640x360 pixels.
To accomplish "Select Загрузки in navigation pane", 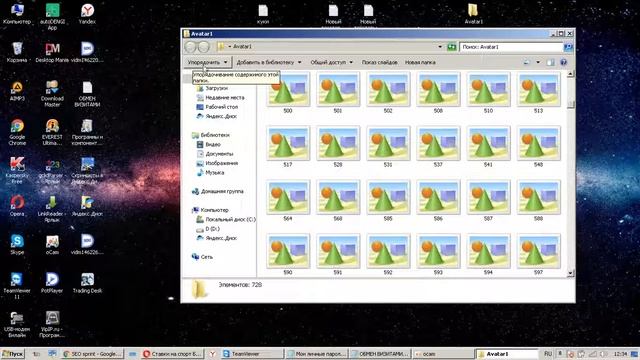I will tap(212, 88).
